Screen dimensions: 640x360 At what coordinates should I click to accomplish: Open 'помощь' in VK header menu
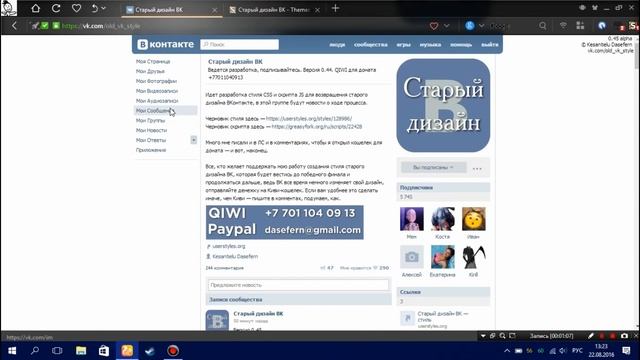(461, 44)
